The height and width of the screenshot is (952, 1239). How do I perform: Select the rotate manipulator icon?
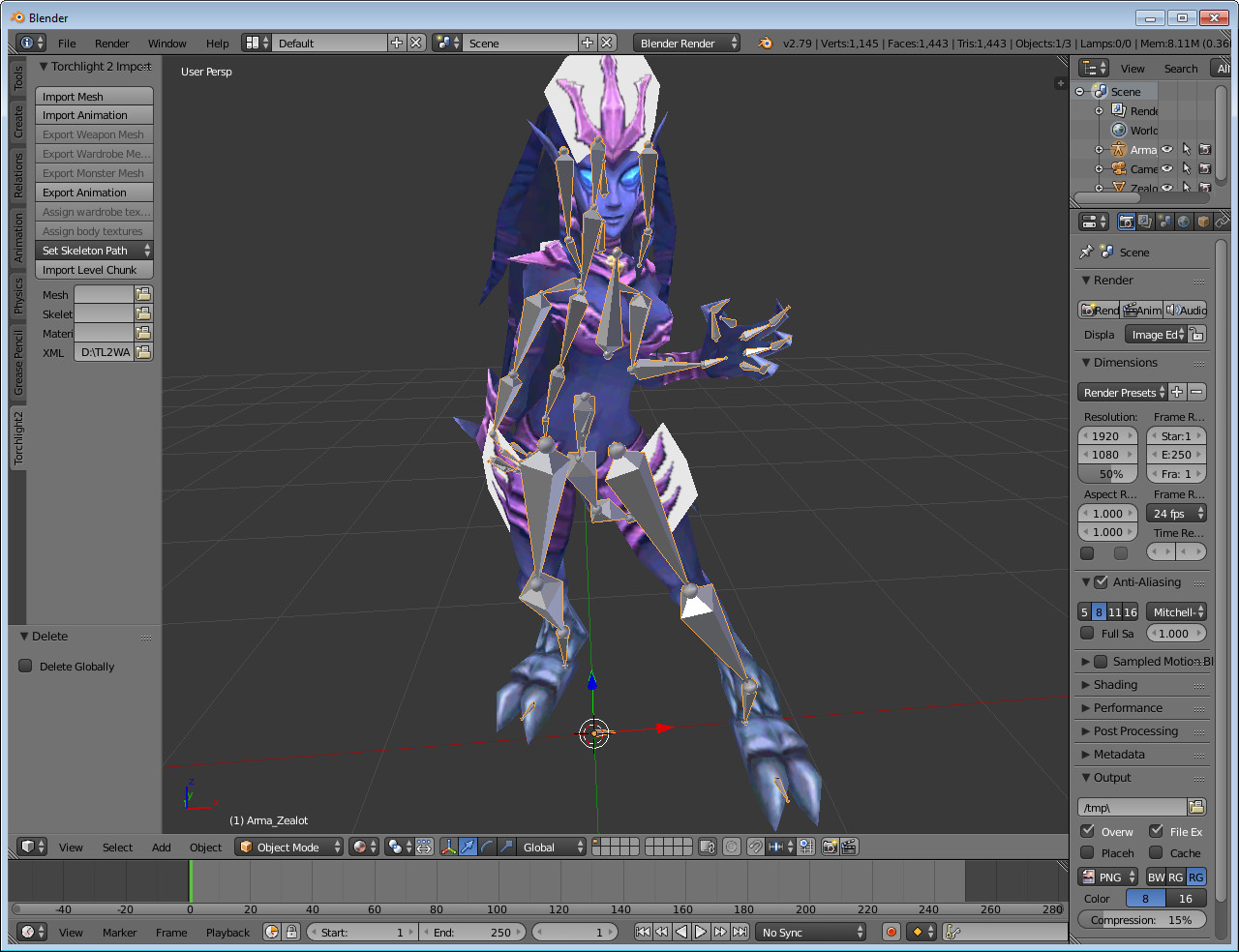coord(487,847)
